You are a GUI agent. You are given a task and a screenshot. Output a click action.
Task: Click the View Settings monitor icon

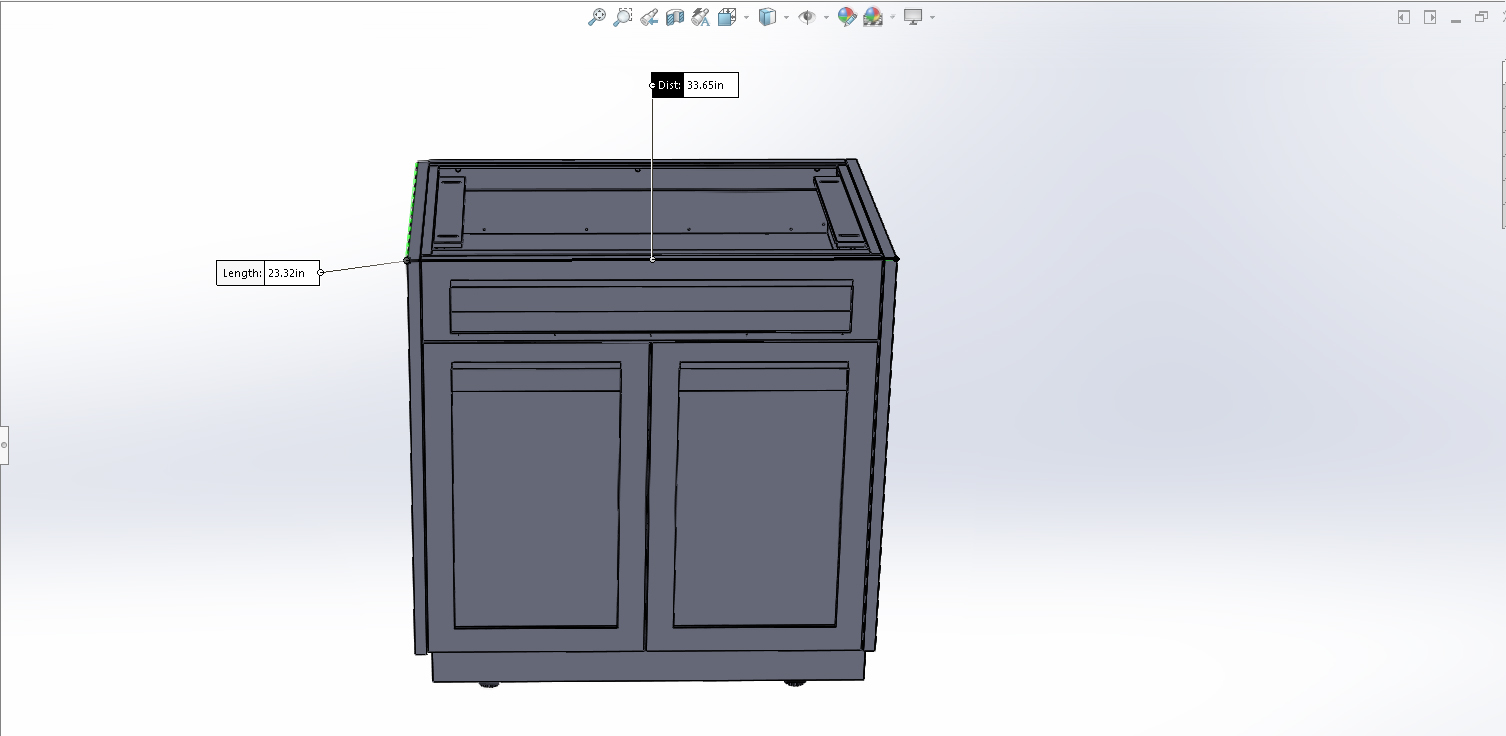pyautogui.click(x=913, y=17)
